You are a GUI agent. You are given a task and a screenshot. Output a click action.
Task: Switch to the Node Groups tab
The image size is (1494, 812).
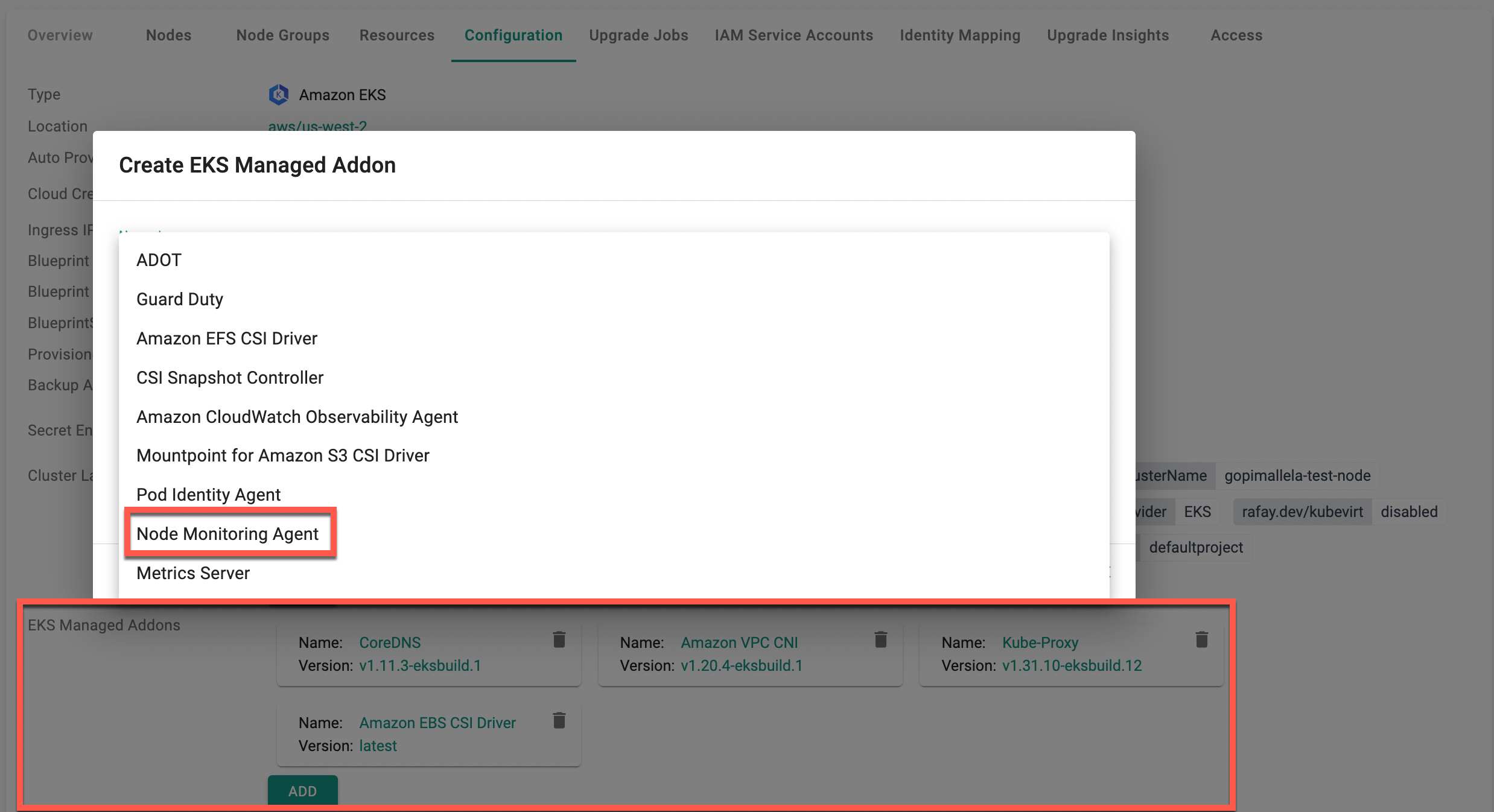tap(282, 35)
